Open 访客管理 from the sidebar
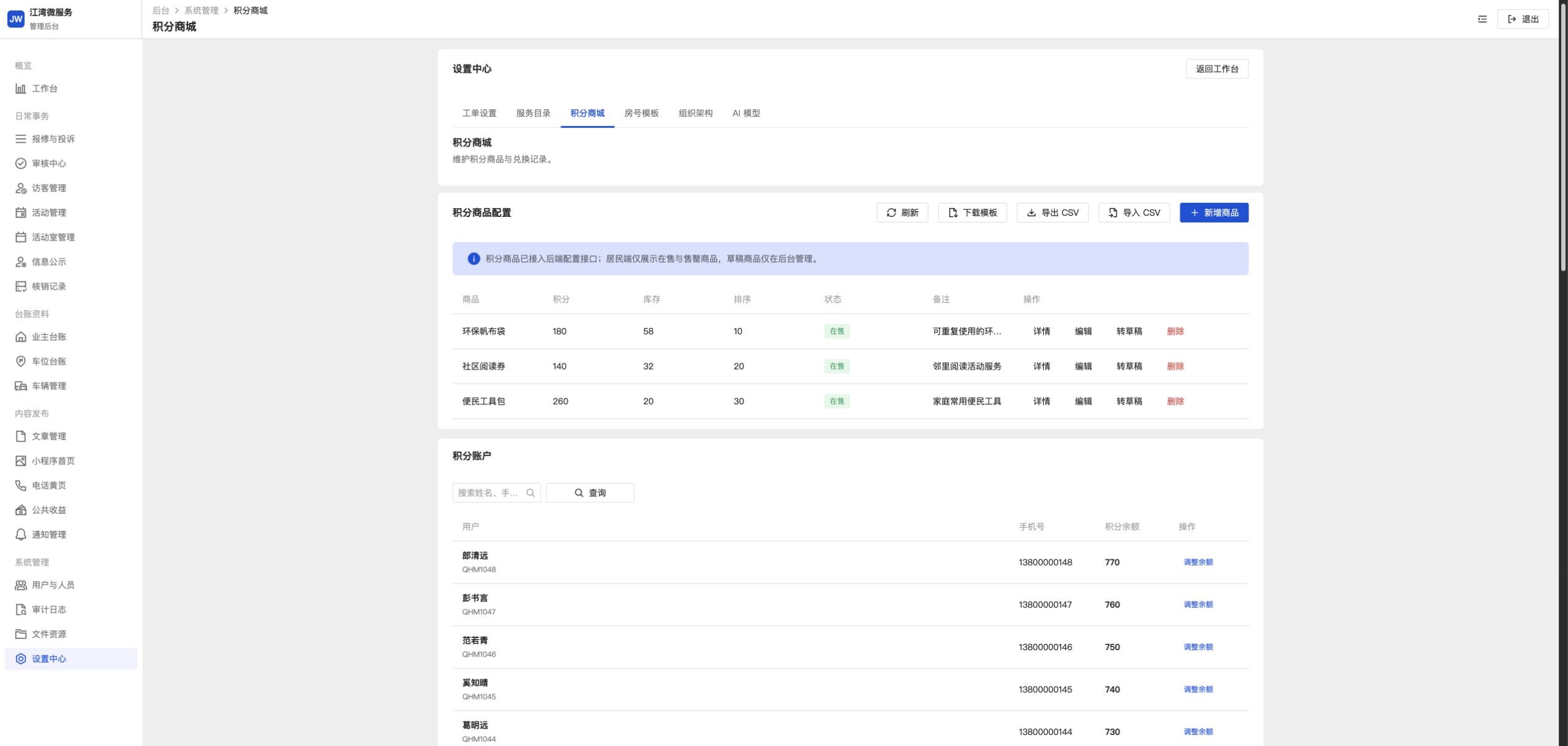 pyautogui.click(x=71, y=188)
